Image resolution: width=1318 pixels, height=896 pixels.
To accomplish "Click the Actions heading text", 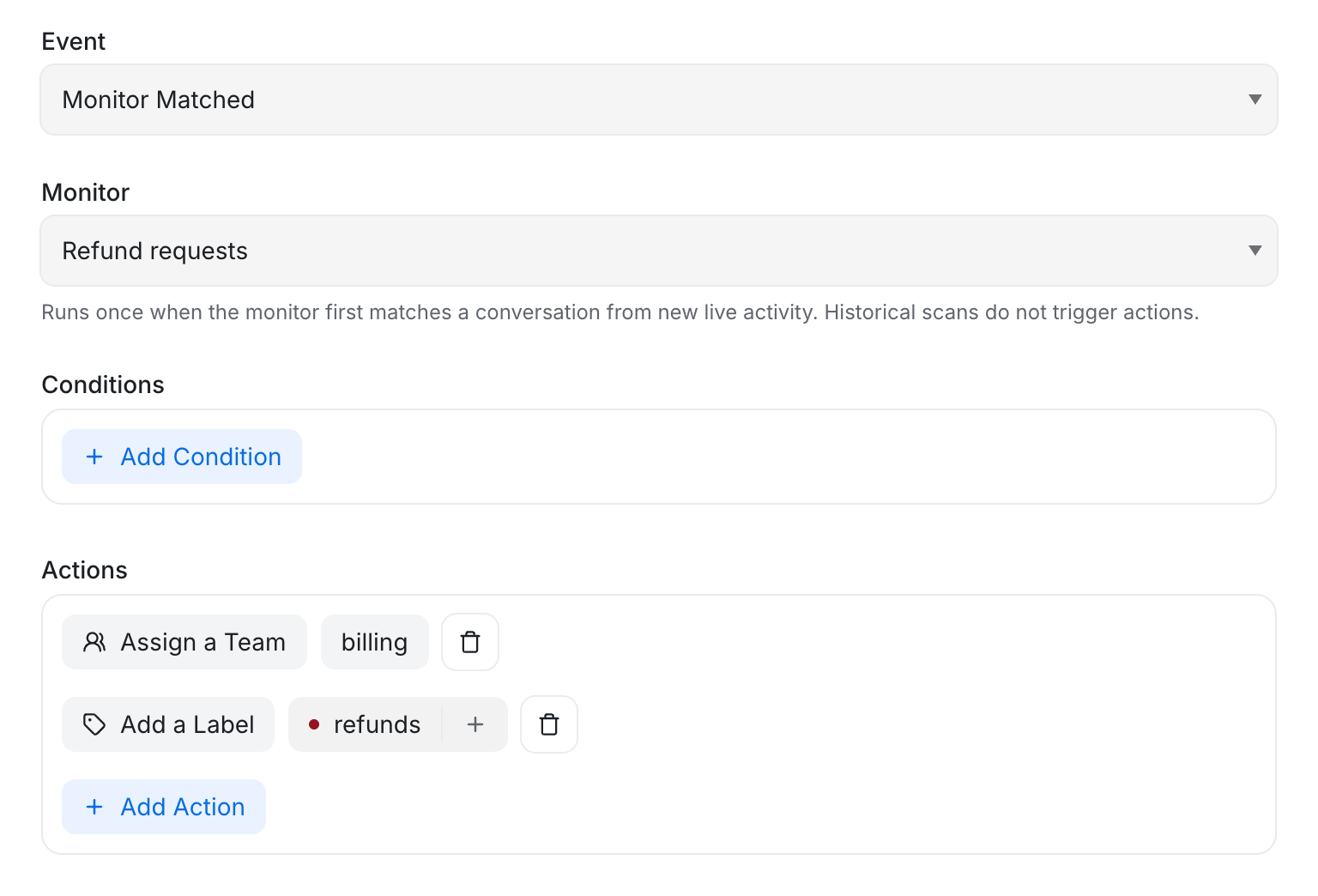I will [x=85, y=570].
